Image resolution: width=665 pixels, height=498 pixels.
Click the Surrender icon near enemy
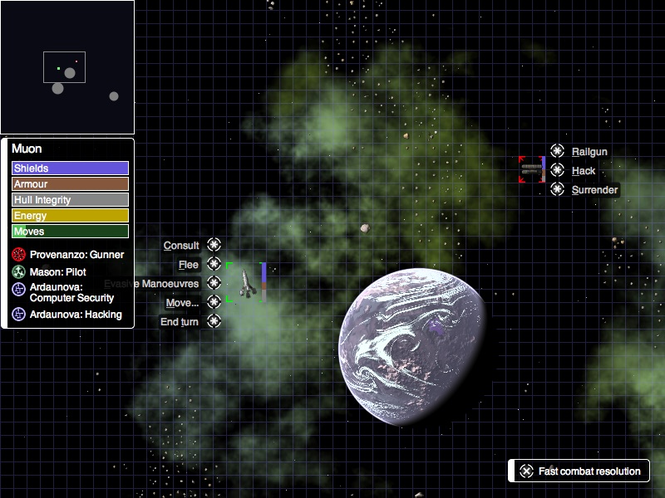click(x=557, y=189)
